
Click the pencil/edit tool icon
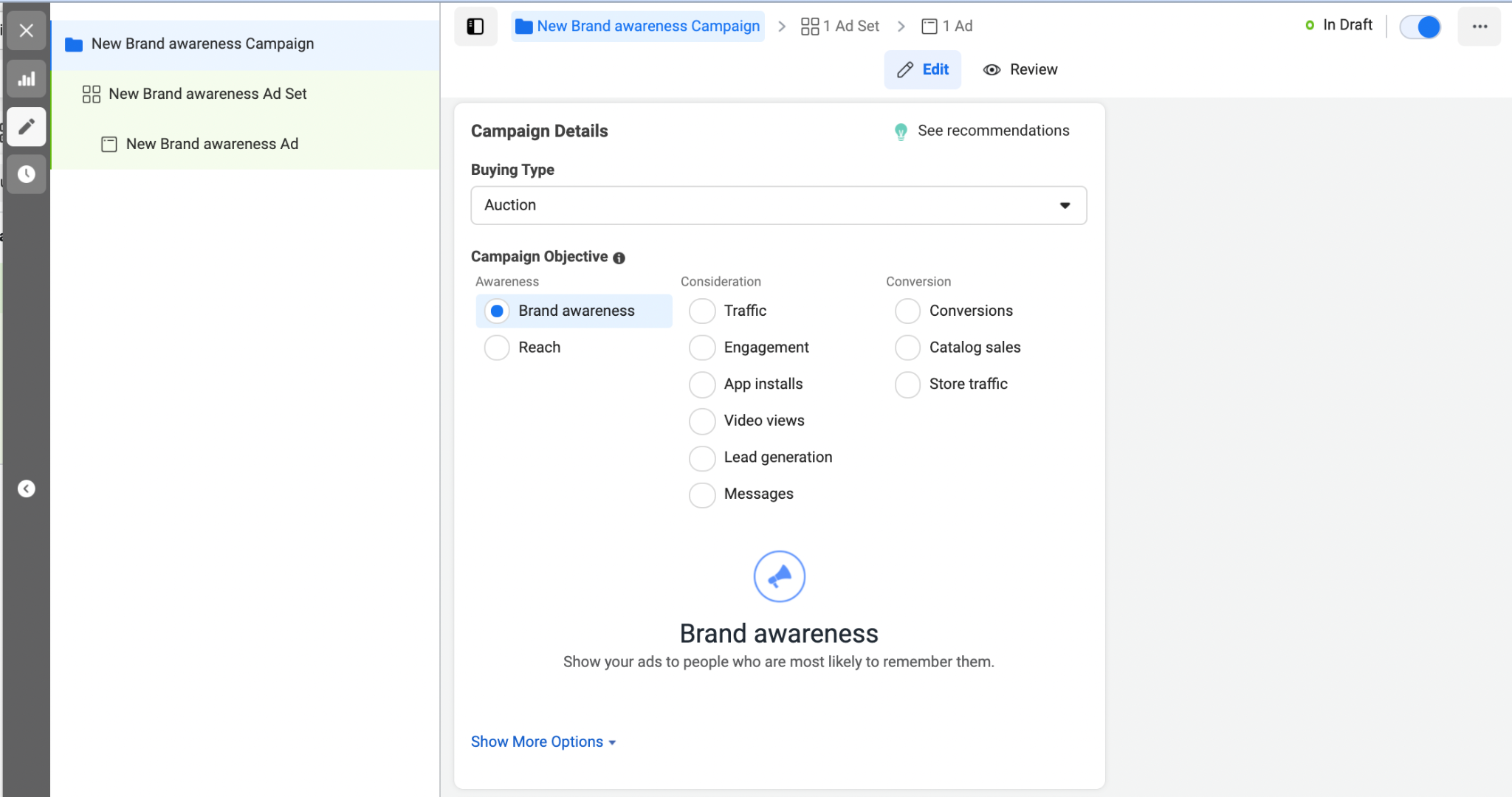point(27,126)
